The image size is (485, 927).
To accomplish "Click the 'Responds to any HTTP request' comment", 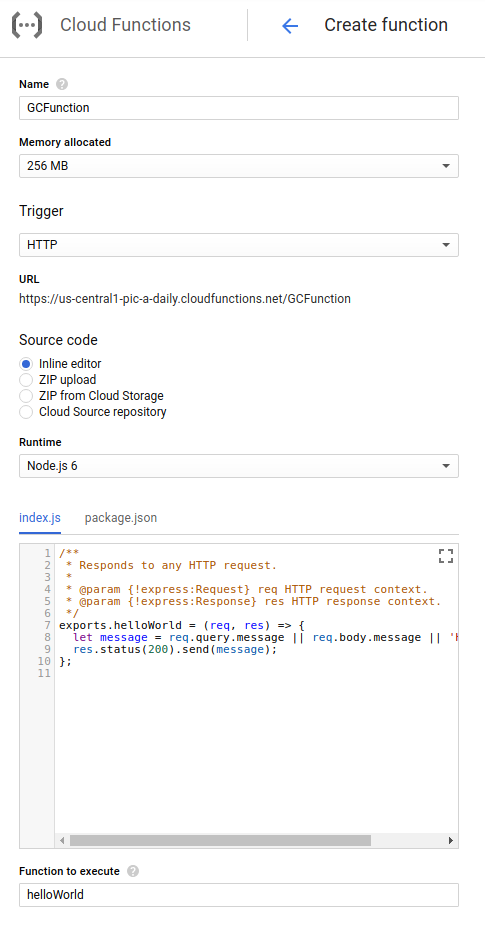I will tap(171, 565).
